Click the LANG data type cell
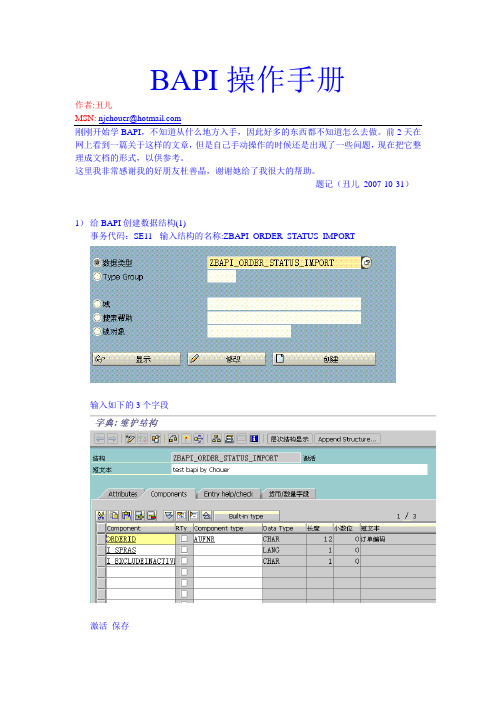Screen dimensions: 496x702 pos(284,550)
